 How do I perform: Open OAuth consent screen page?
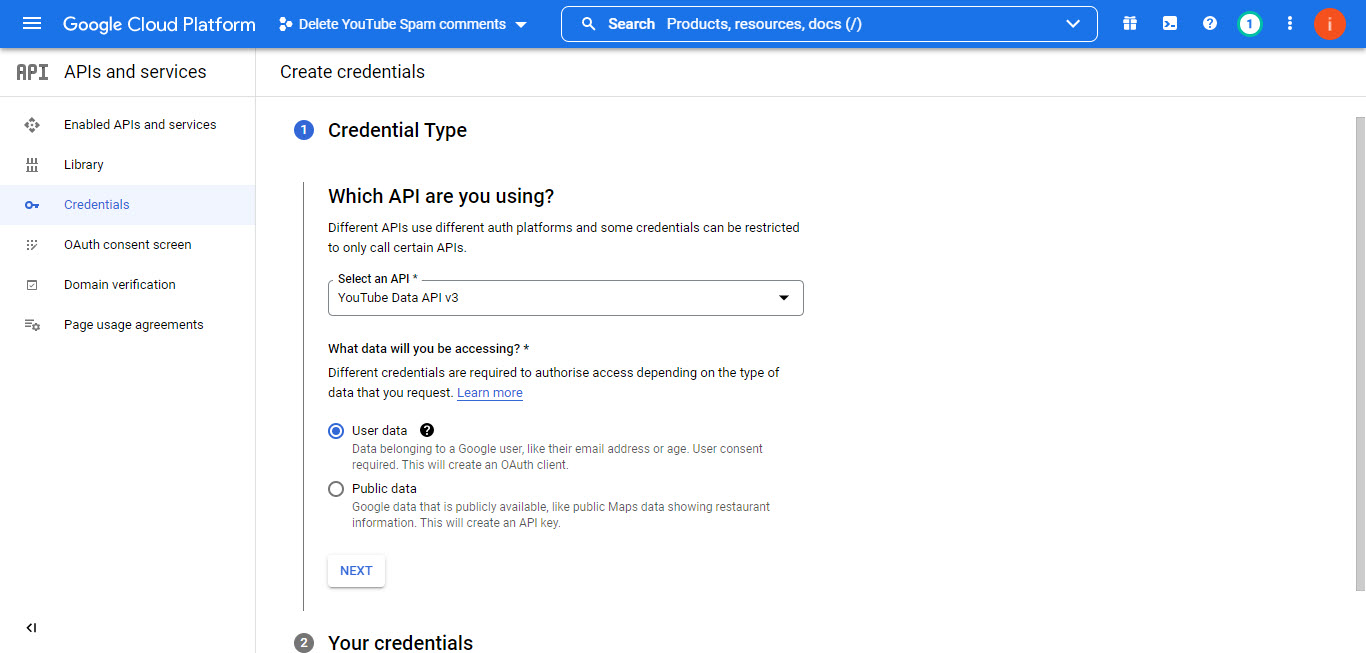(127, 245)
